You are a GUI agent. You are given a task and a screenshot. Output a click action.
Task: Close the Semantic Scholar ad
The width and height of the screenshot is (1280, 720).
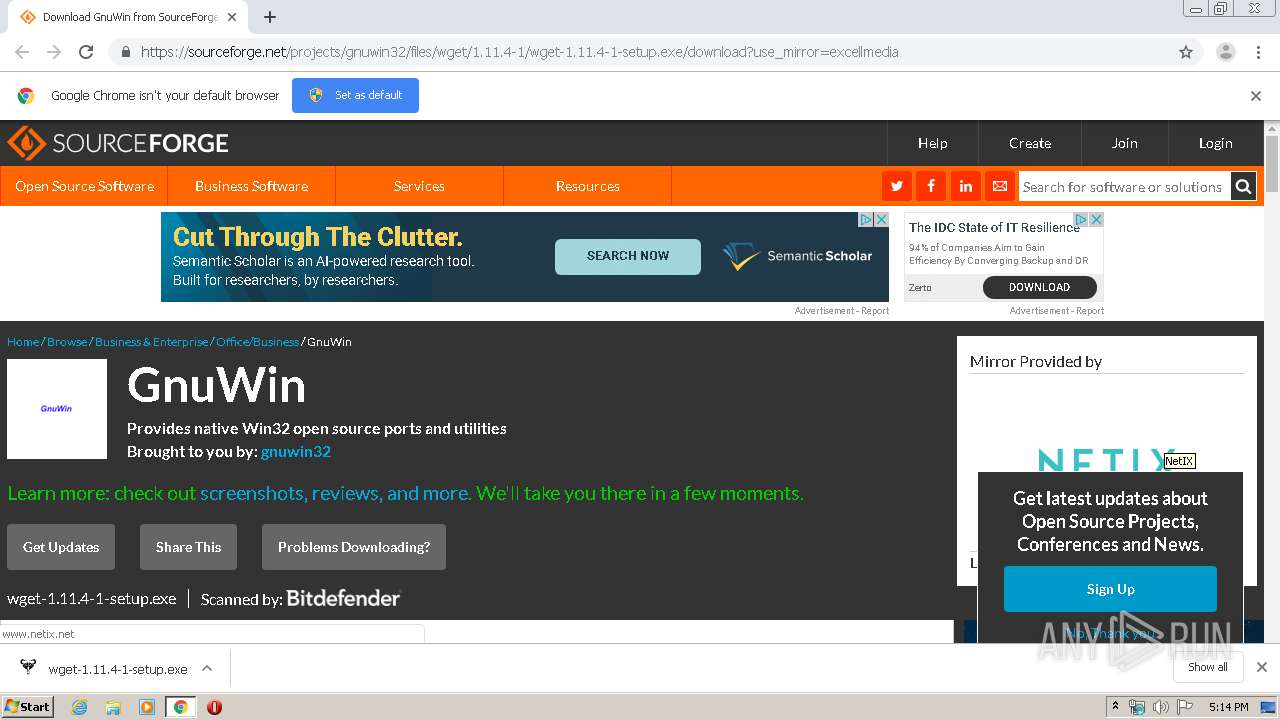coord(882,219)
